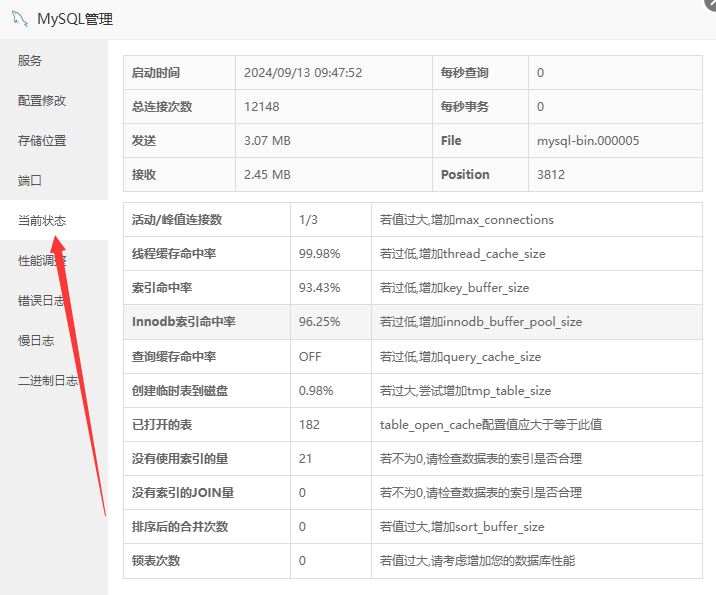This screenshot has height=595, width=716.
Task: Select the 93.43% value
Action: click(319, 288)
